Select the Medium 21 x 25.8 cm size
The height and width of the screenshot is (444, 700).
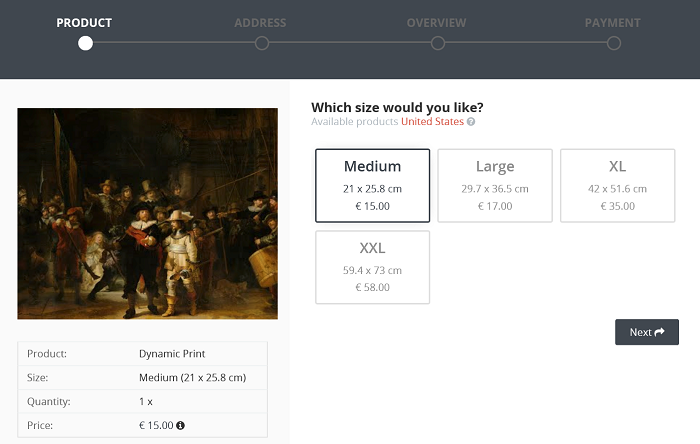click(372, 185)
